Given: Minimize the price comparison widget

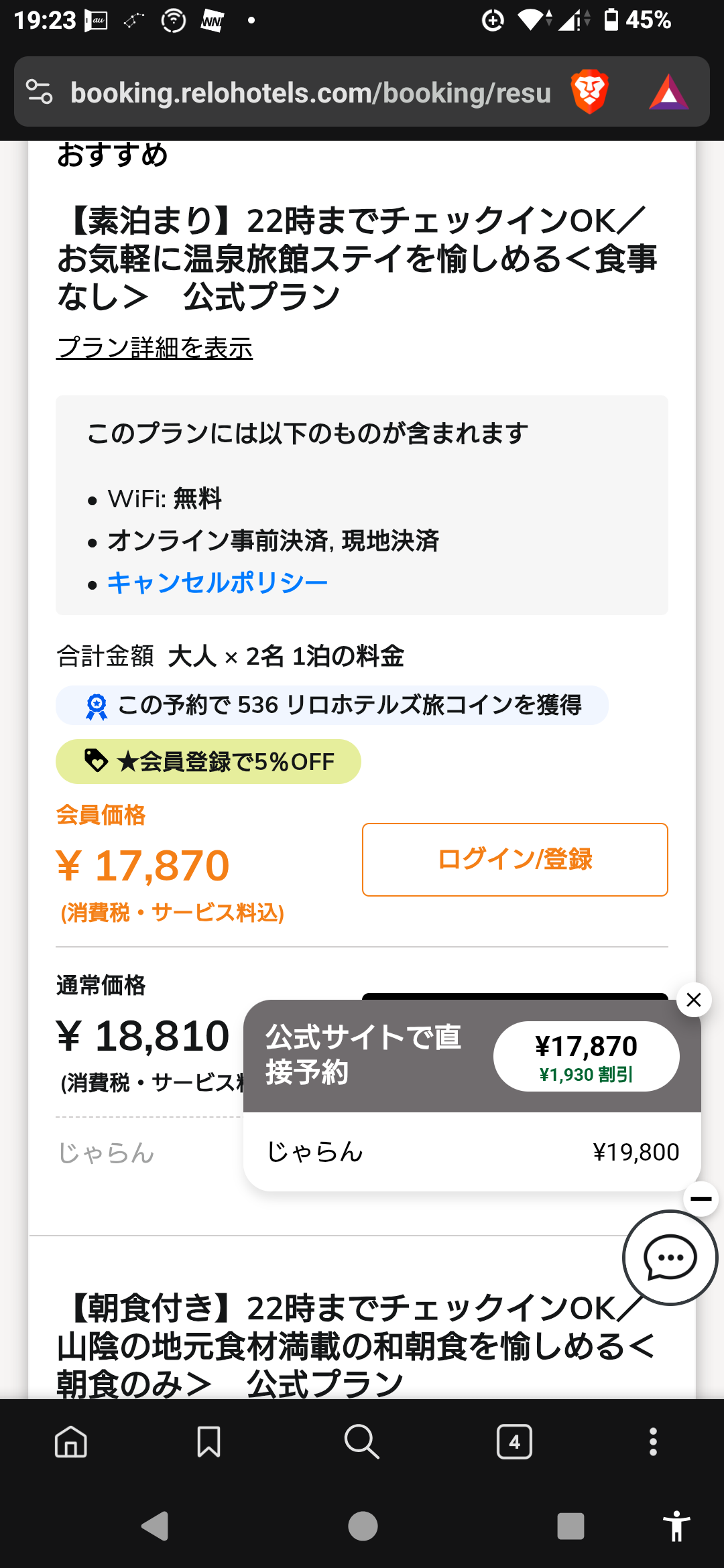Looking at the screenshot, I should (701, 1199).
